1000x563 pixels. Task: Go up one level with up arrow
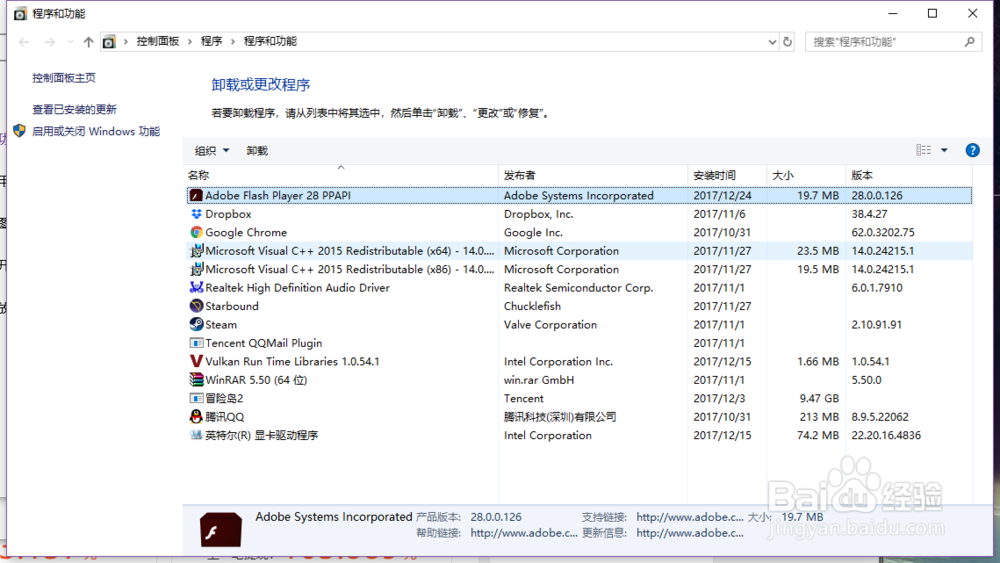[89, 42]
